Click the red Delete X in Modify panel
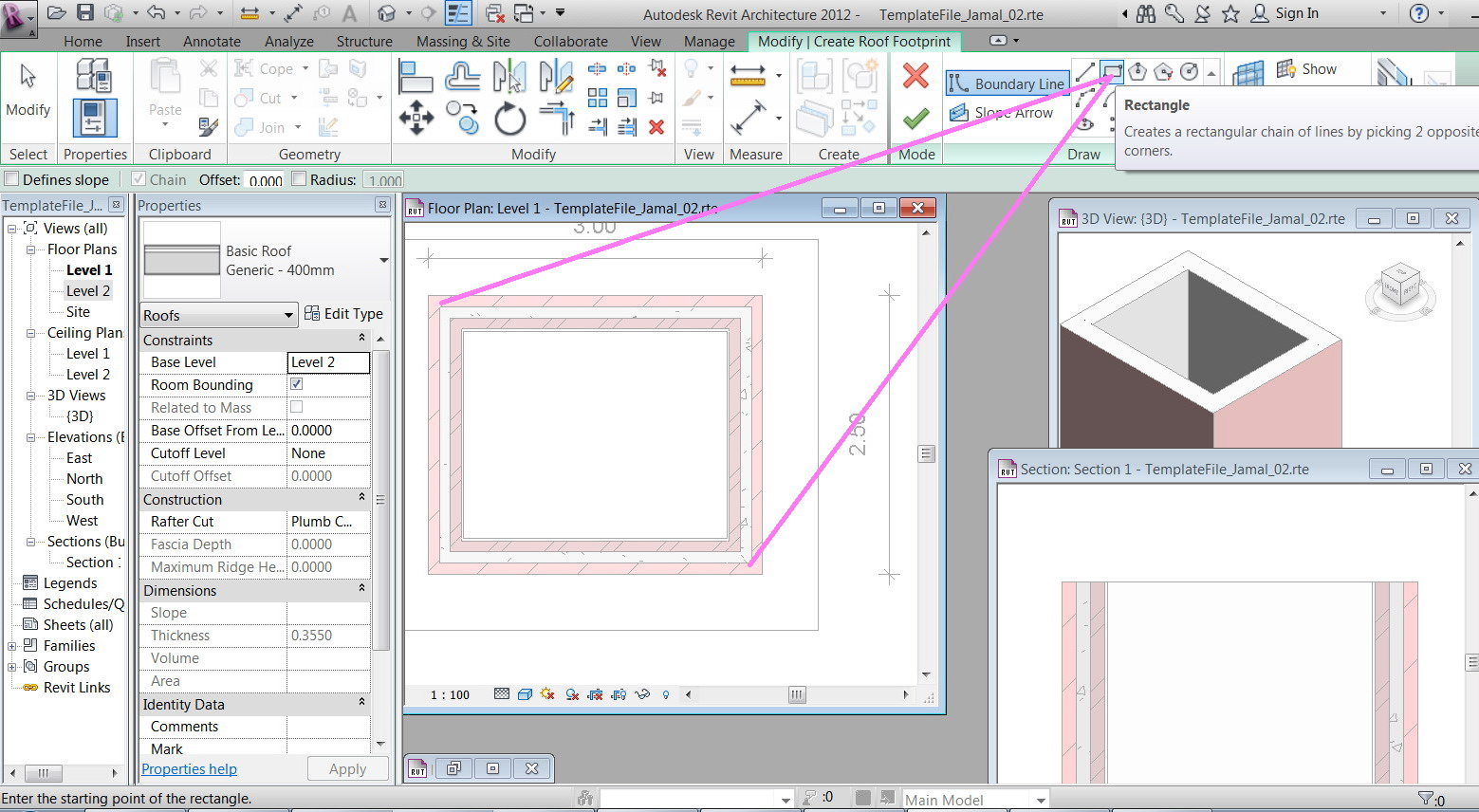 click(656, 127)
